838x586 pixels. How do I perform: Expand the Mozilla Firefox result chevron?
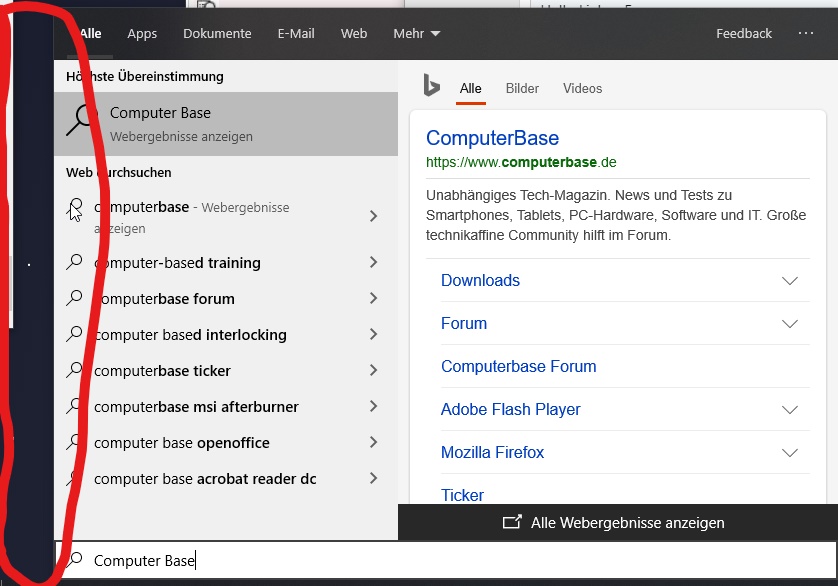[790, 453]
